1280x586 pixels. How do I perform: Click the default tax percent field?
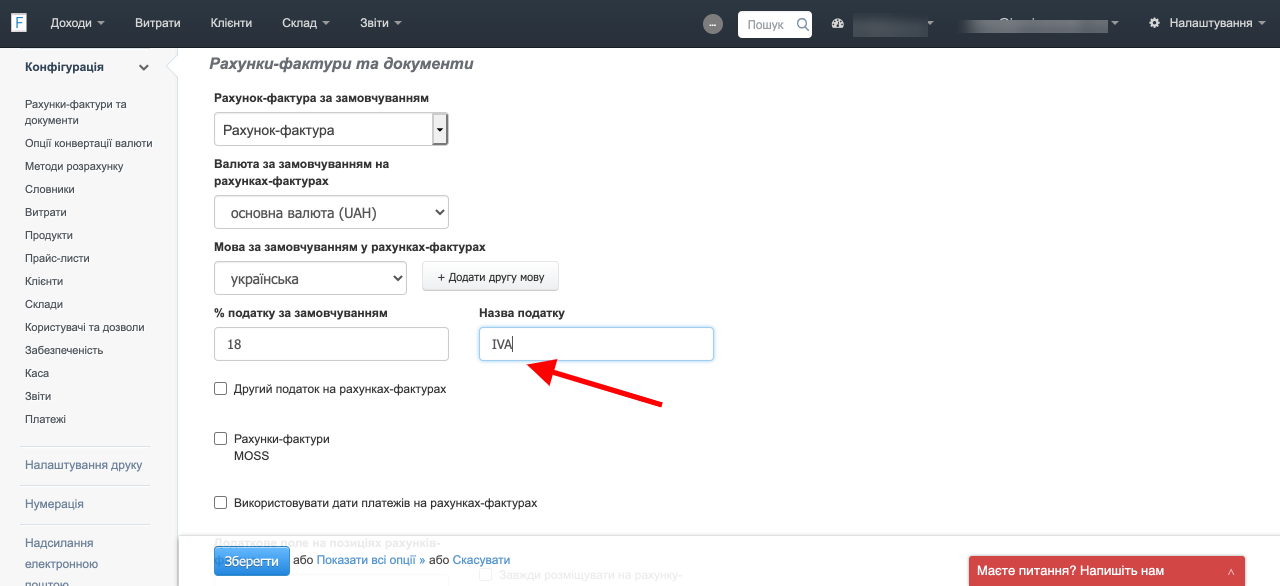(331, 344)
